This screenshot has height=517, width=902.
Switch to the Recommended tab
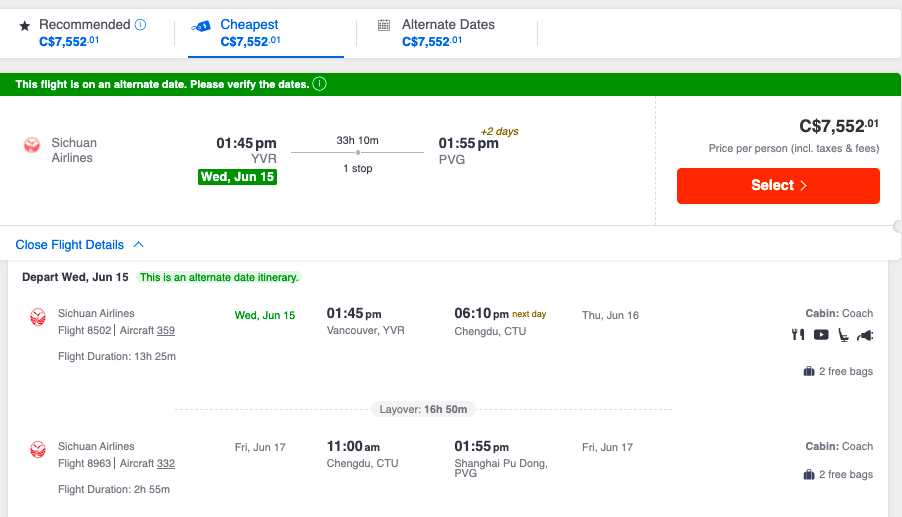84,33
